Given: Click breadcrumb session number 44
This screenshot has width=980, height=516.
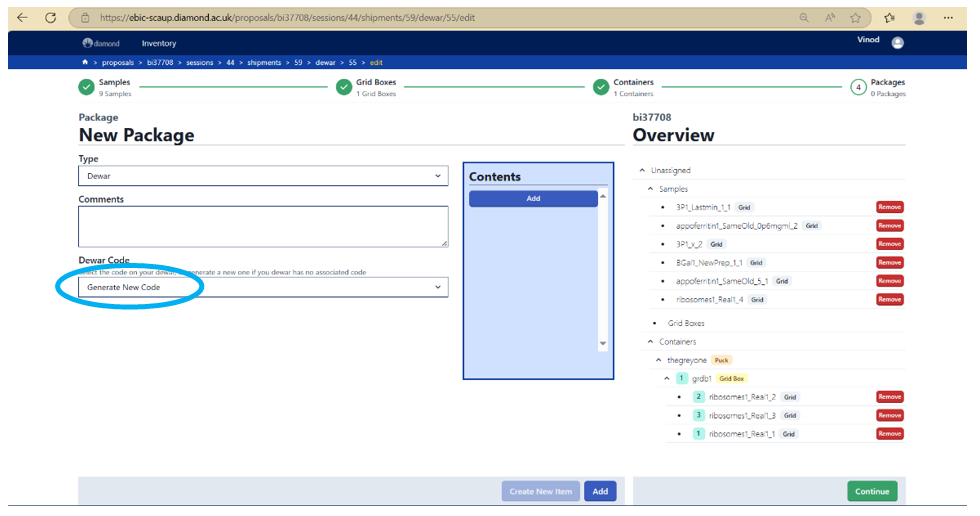Looking at the screenshot, I should pyautogui.click(x=230, y=62).
